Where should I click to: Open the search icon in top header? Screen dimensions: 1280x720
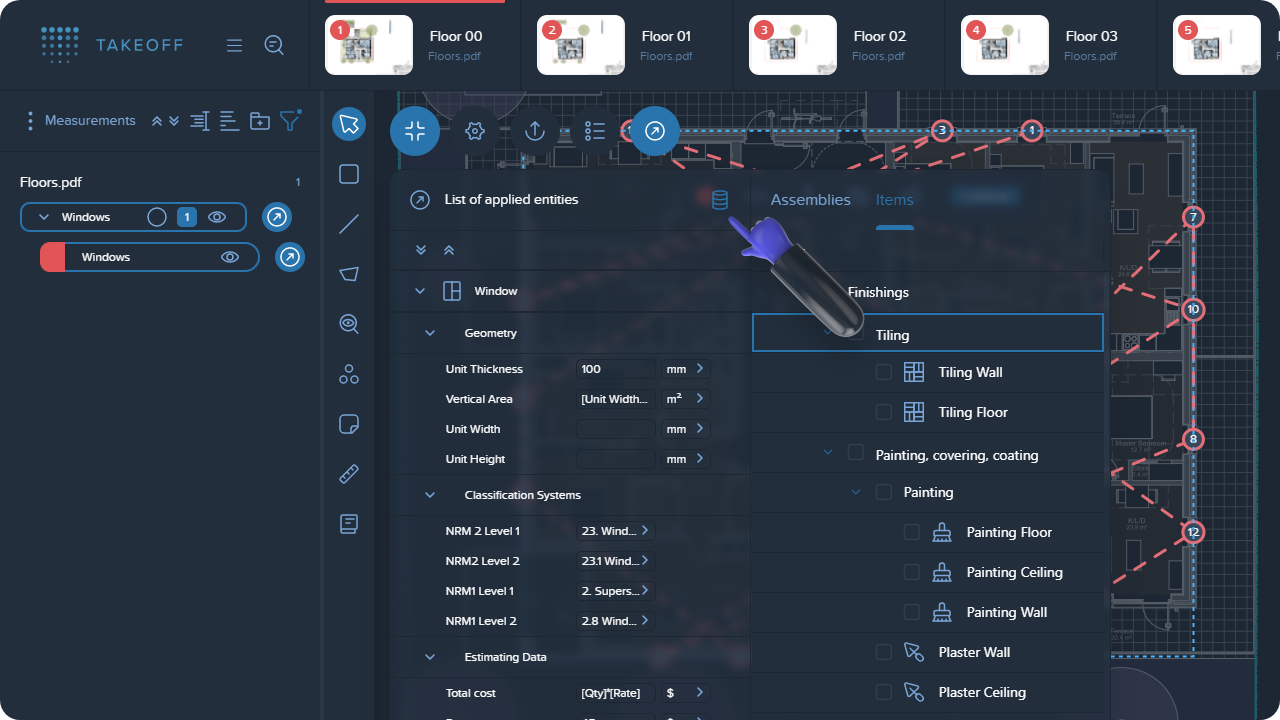click(x=274, y=45)
